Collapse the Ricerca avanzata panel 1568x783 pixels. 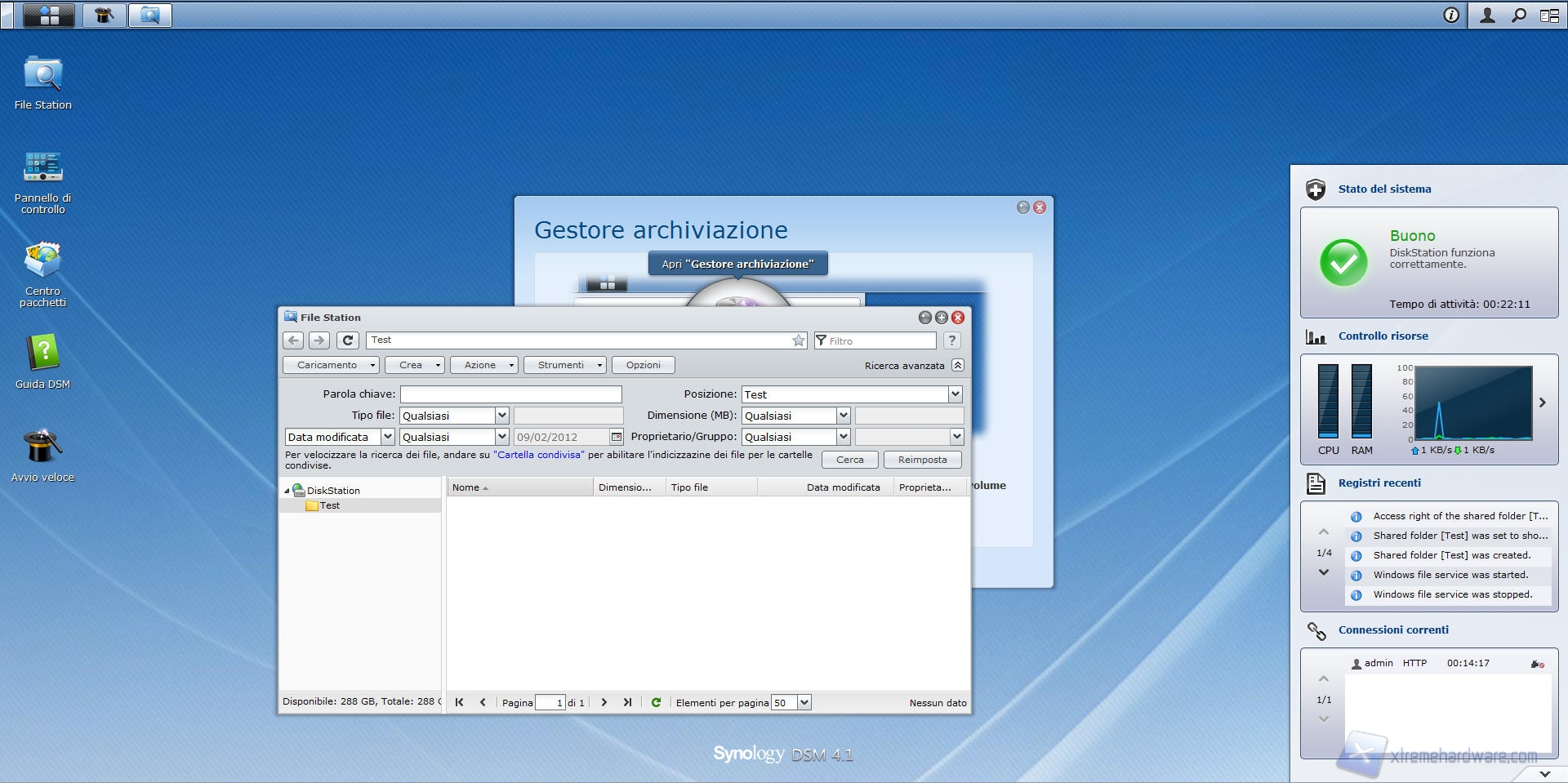point(958,365)
